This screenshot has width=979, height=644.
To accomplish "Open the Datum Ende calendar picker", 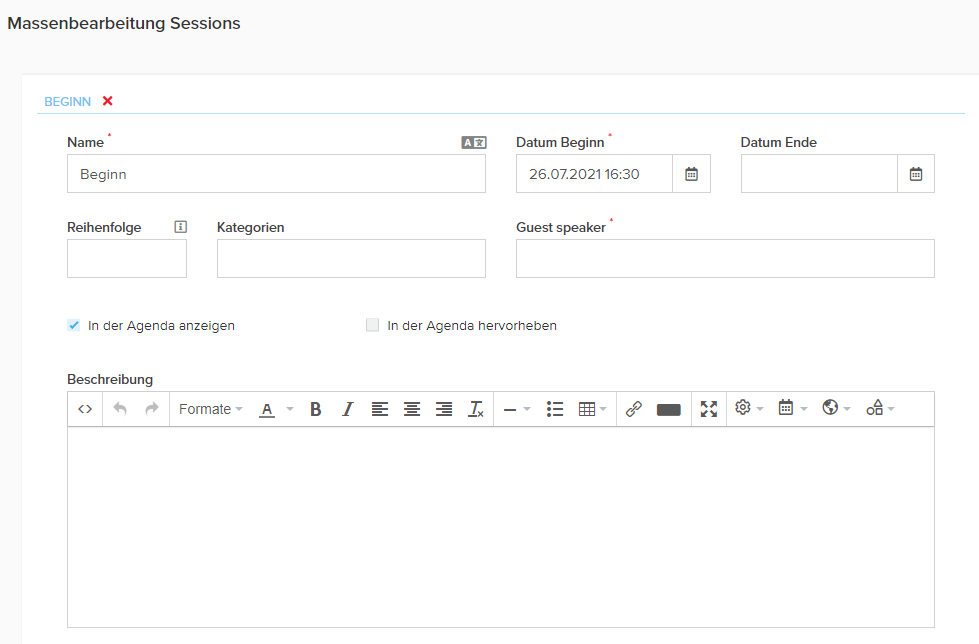I will click(916, 174).
